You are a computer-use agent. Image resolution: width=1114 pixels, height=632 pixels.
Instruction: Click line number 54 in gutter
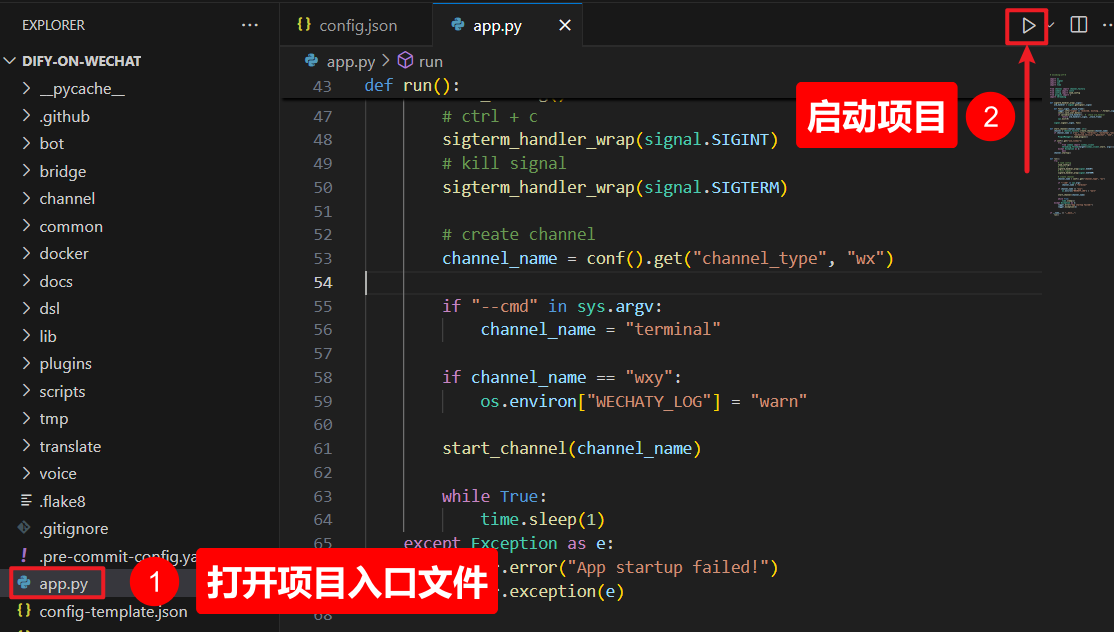click(323, 283)
